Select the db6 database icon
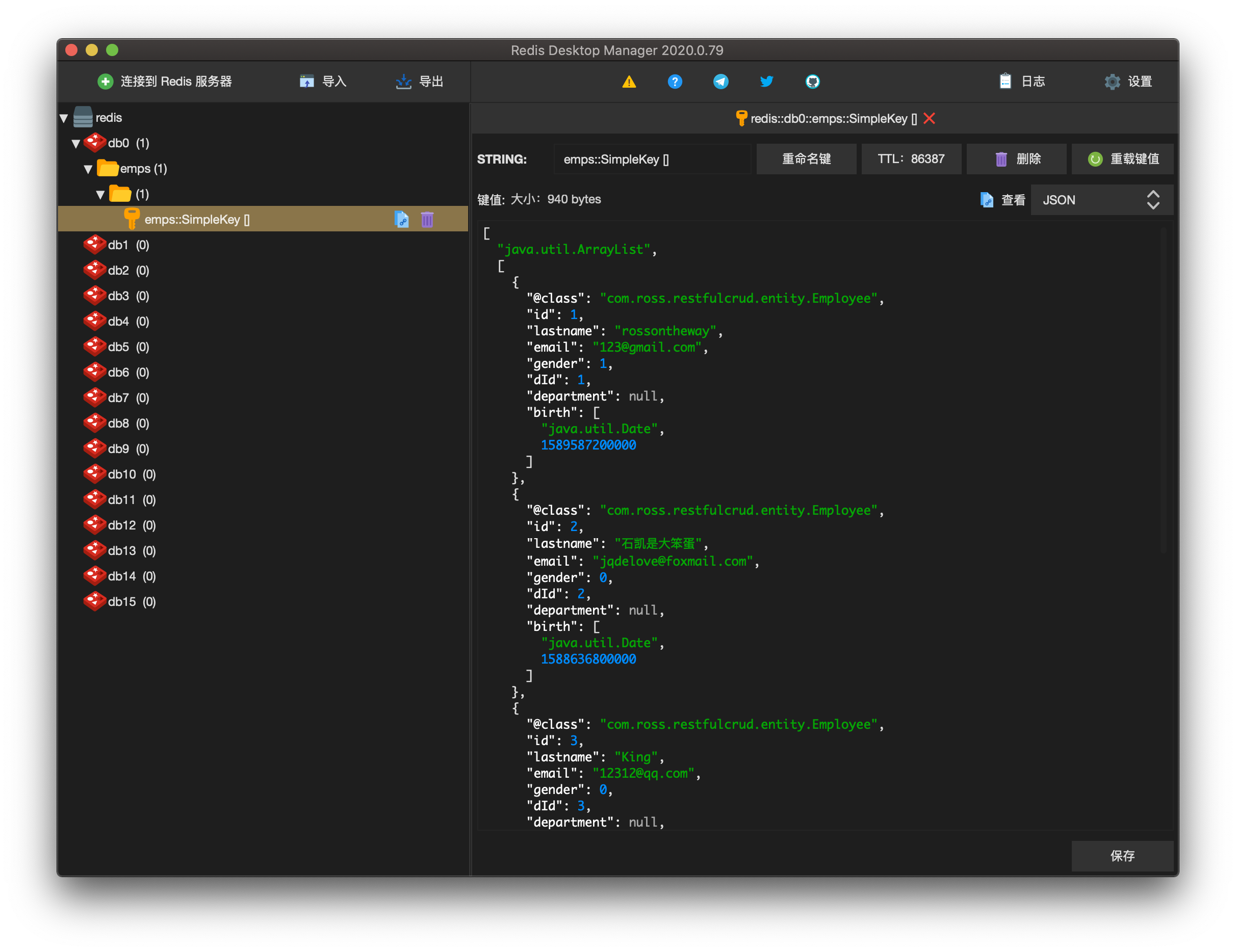 [94, 372]
